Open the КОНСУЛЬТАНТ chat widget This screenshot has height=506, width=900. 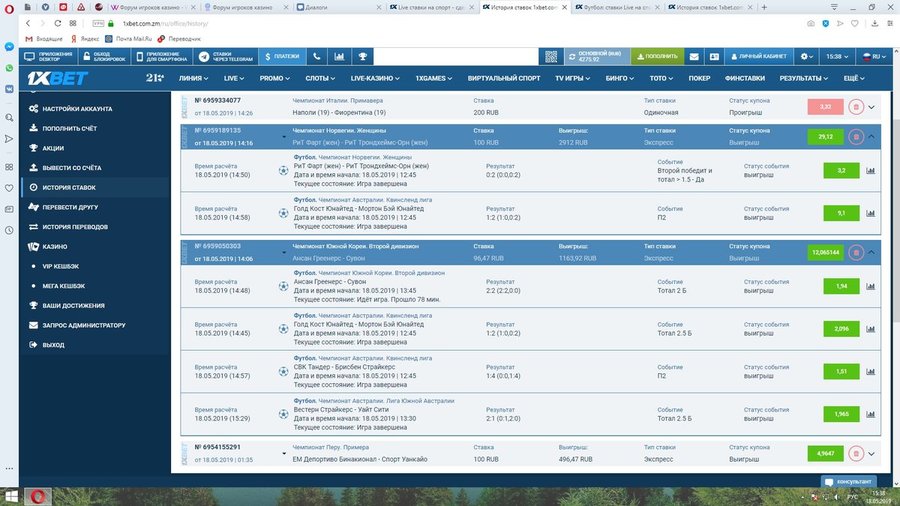pos(850,481)
